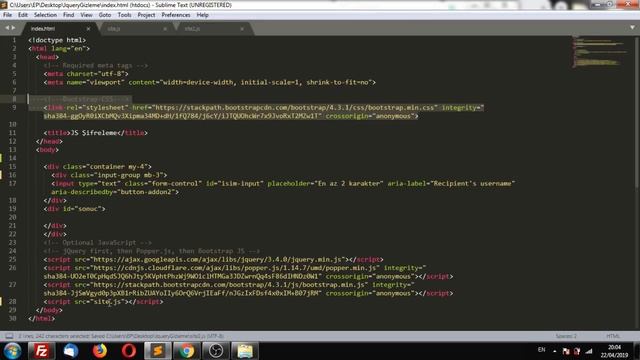The width and height of the screenshot is (640, 360).
Task: Toggle the side bar status icon
Action: tap(9, 336)
